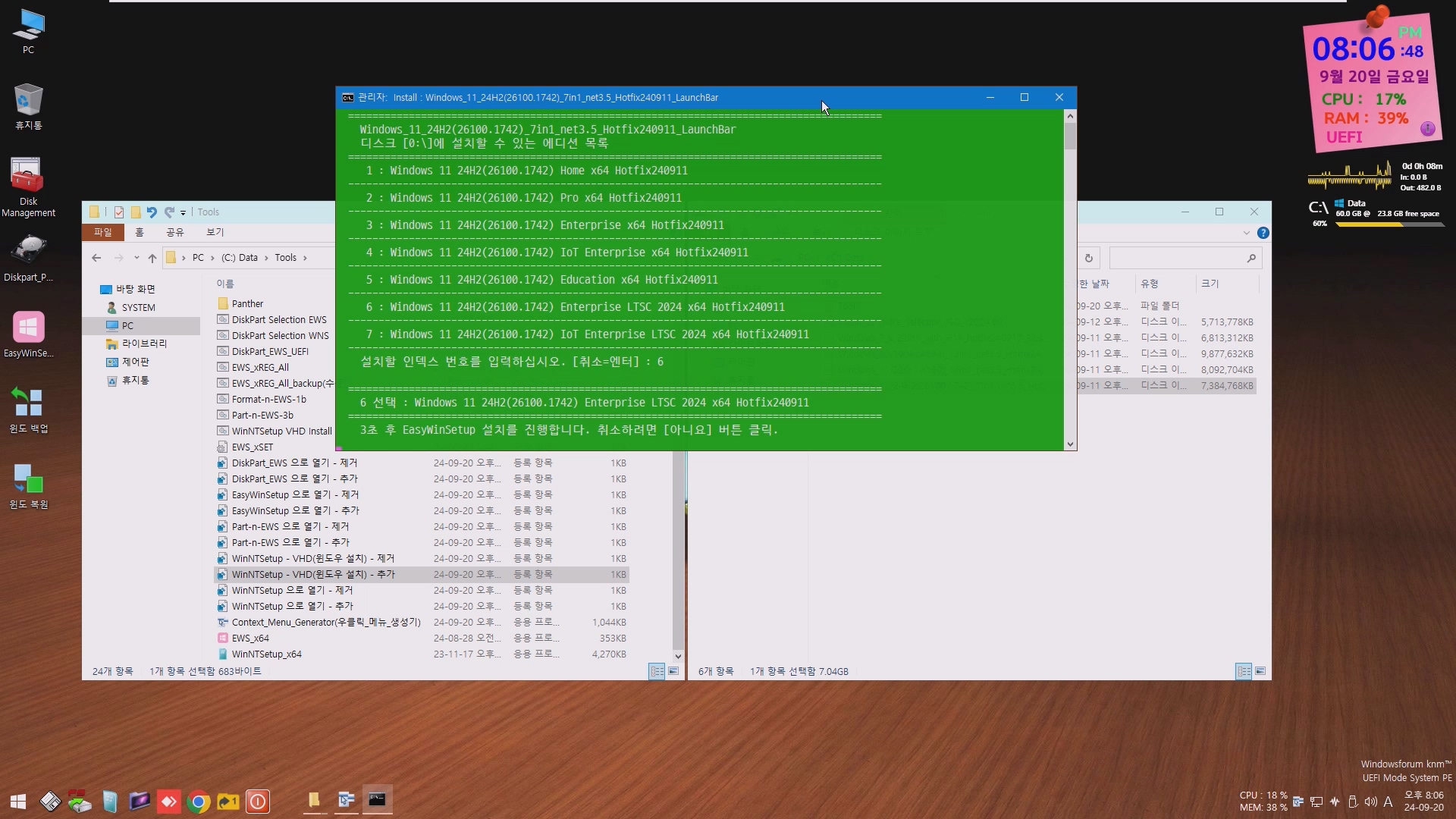Go up one folder in Tools explorer

(152, 258)
